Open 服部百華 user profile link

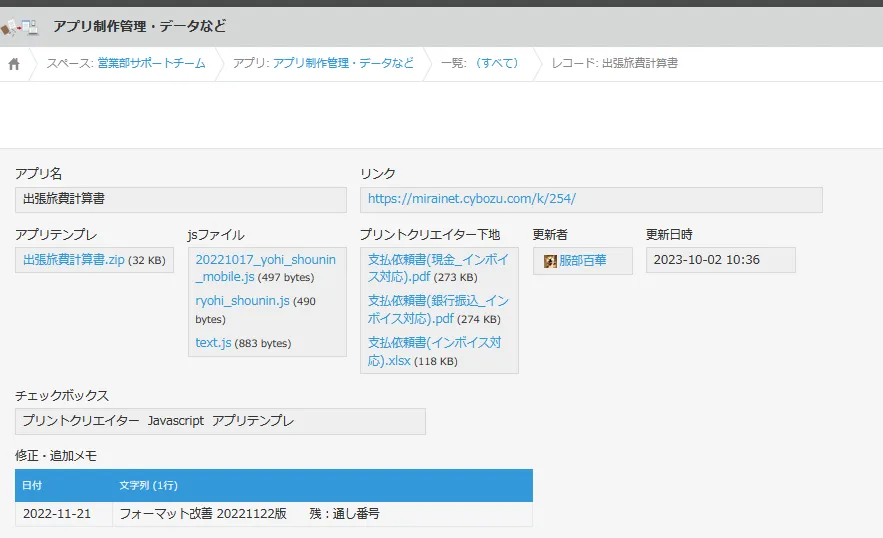tap(582, 261)
